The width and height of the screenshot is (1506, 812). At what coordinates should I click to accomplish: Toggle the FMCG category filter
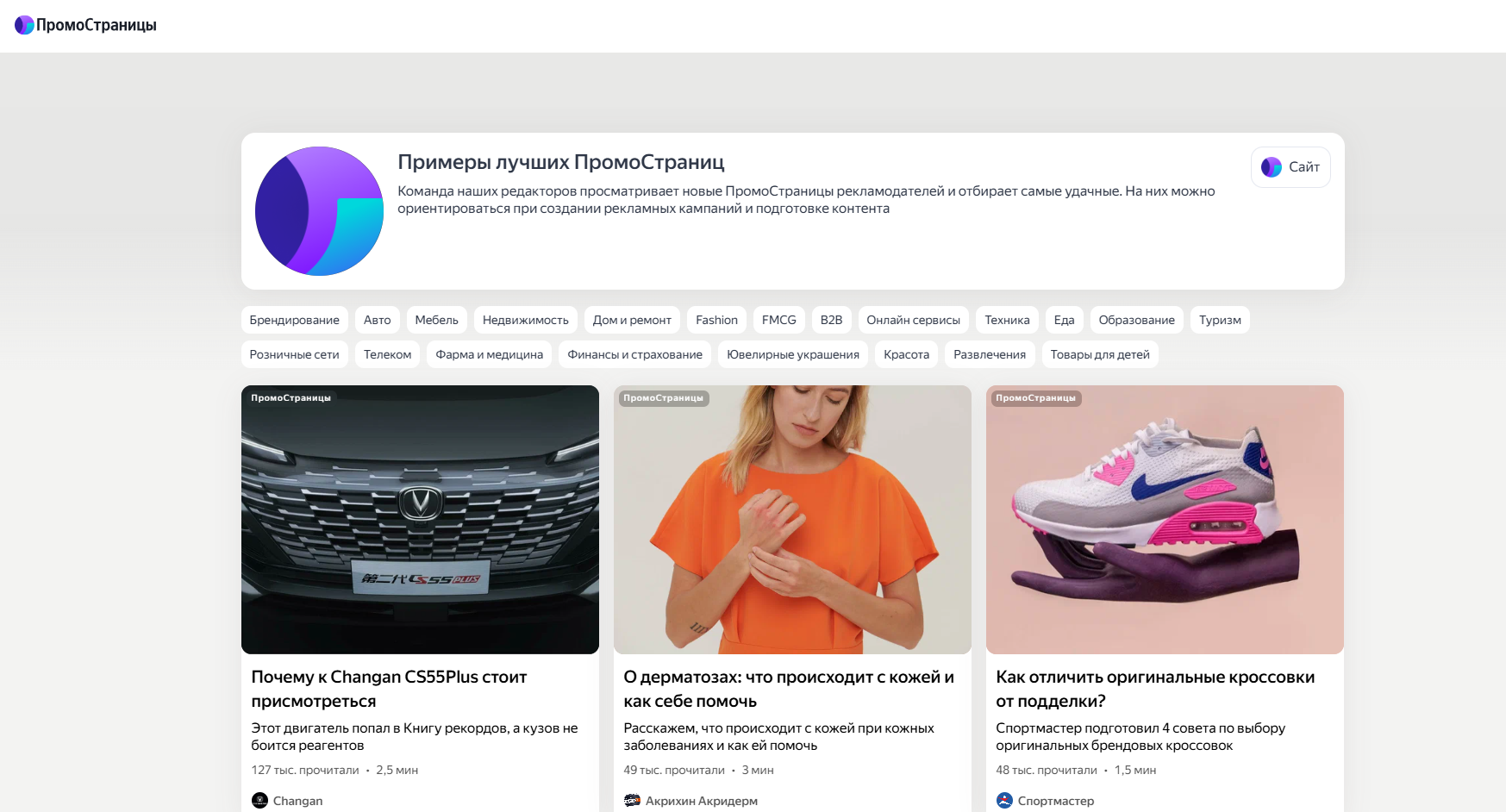(x=778, y=320)
